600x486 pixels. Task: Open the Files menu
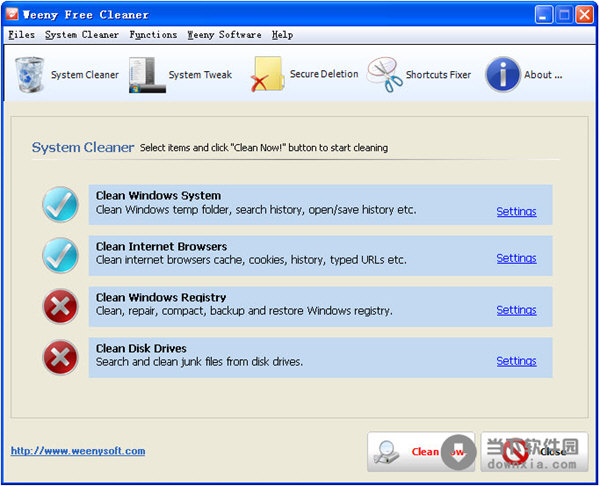[21, 35]
